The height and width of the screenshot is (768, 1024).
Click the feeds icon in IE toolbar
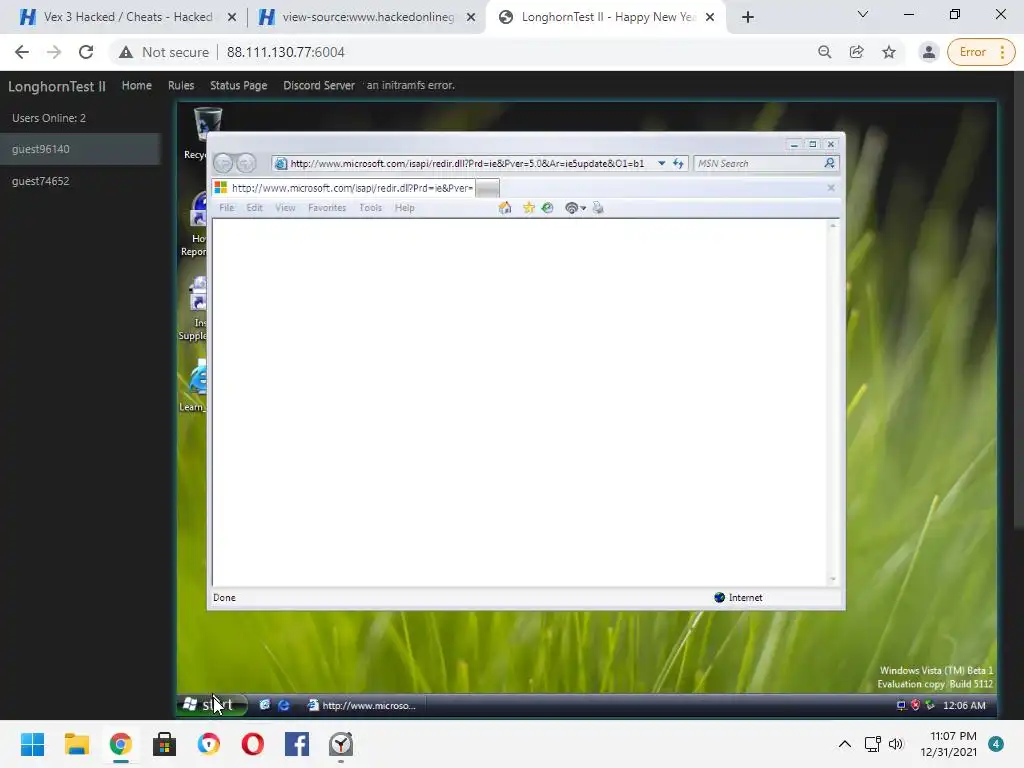571,208
